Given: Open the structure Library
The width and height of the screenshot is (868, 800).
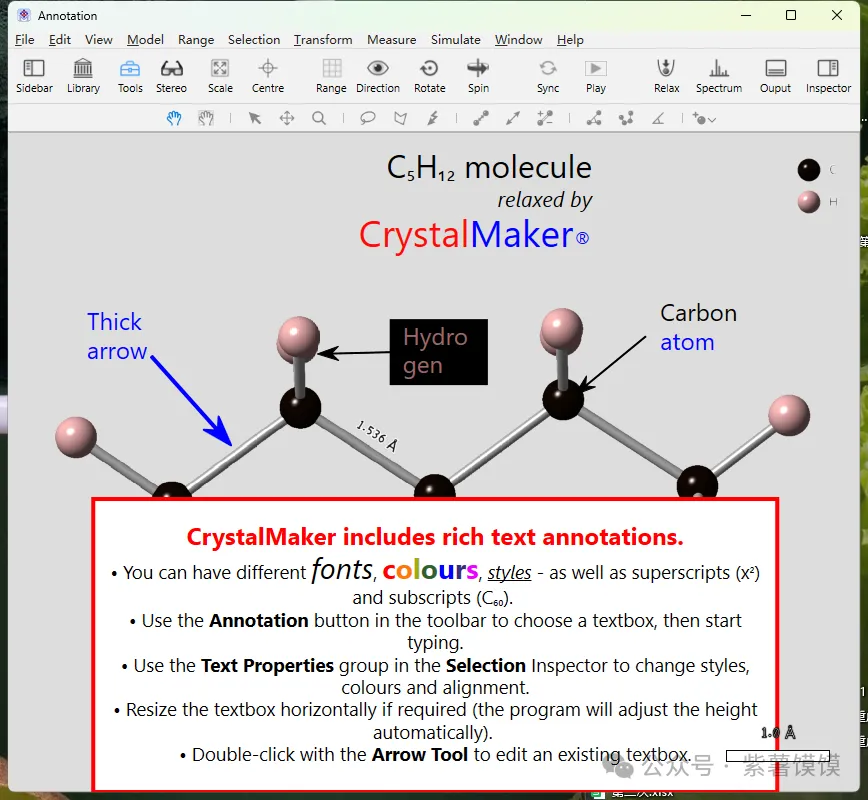Looking at the screenshot, I should tap(83, 76).
